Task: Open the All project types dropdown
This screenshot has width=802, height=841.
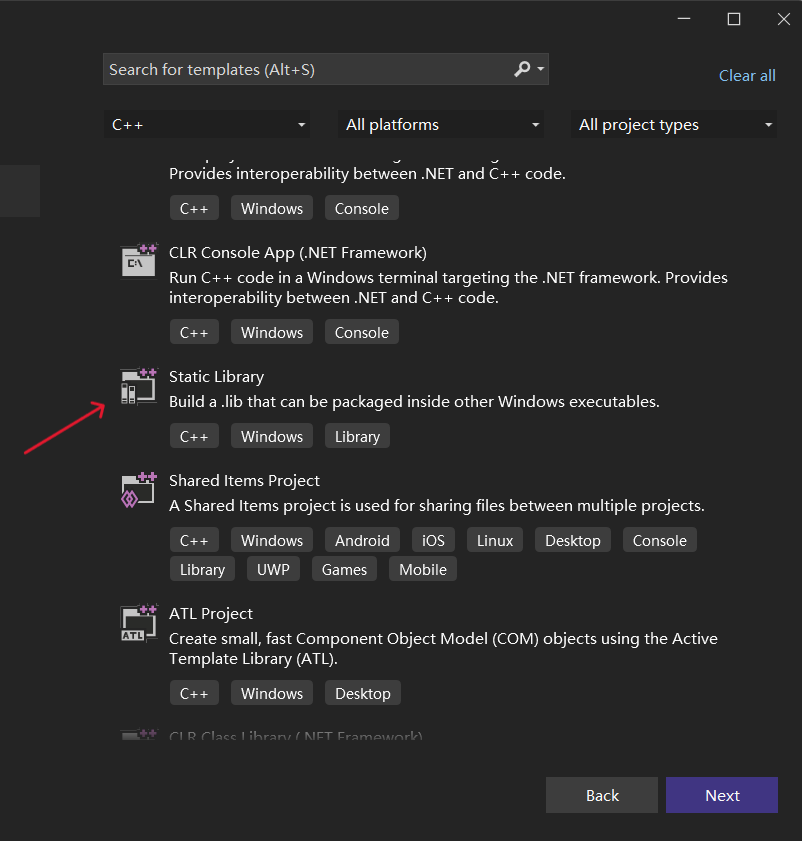Action: pos(674,124)
